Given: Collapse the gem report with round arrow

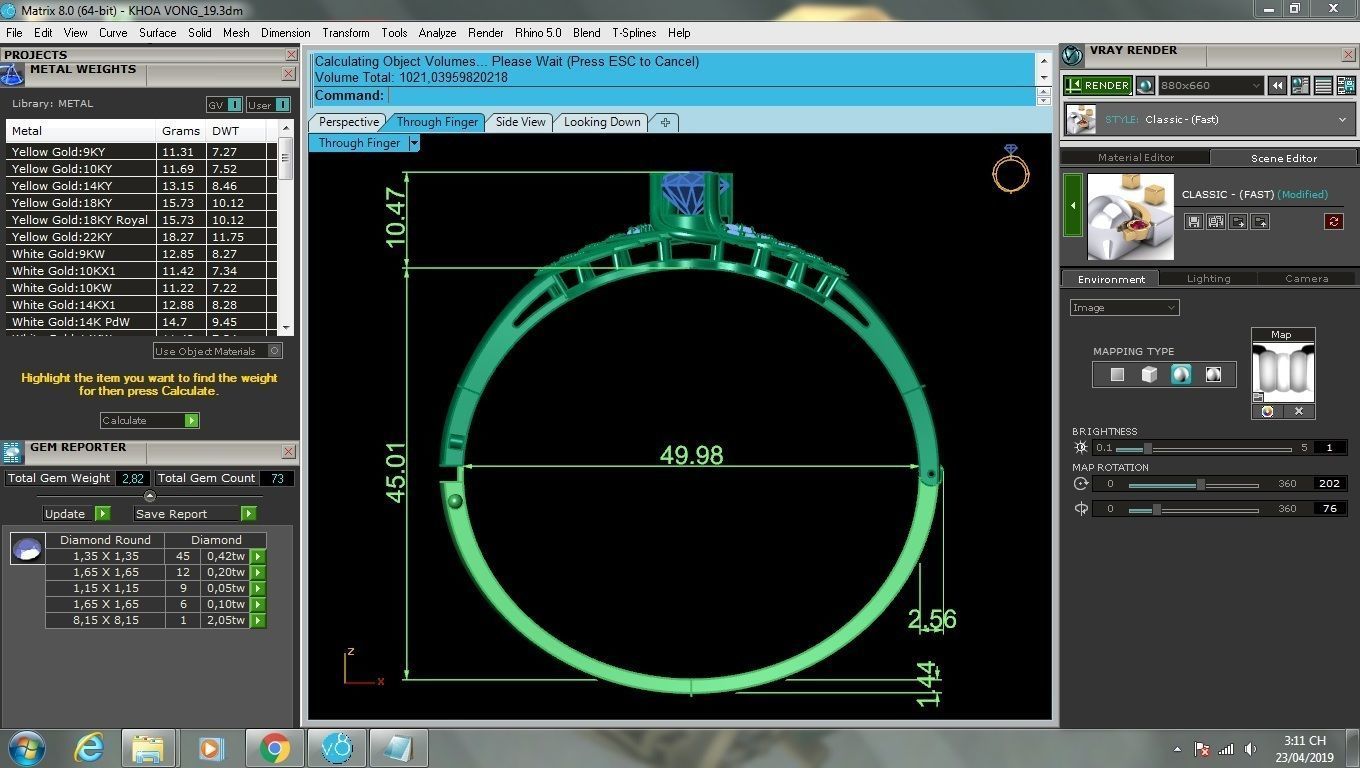Looking at the screenshot, I should (x=150, y=496).
